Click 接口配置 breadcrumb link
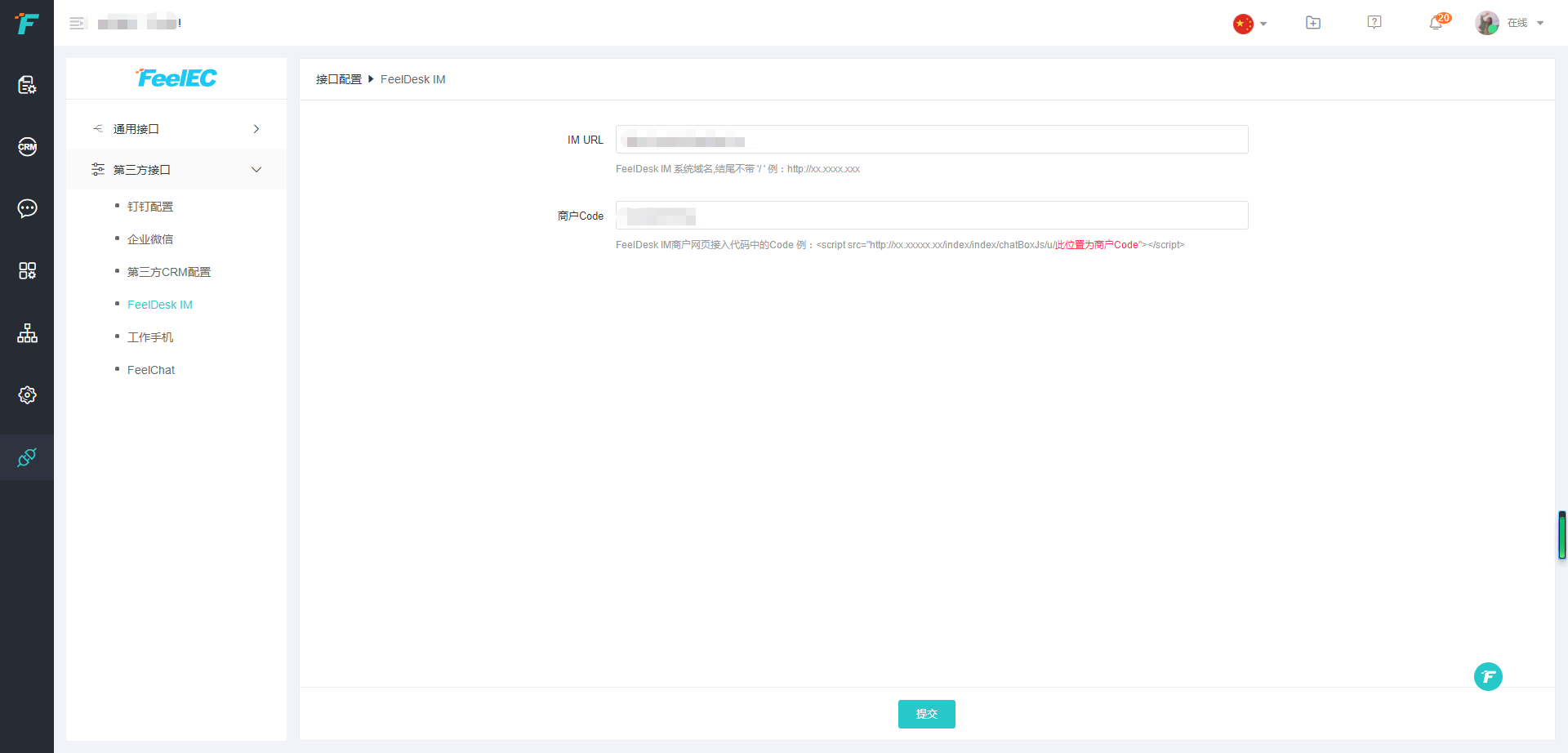 point(339,79)
